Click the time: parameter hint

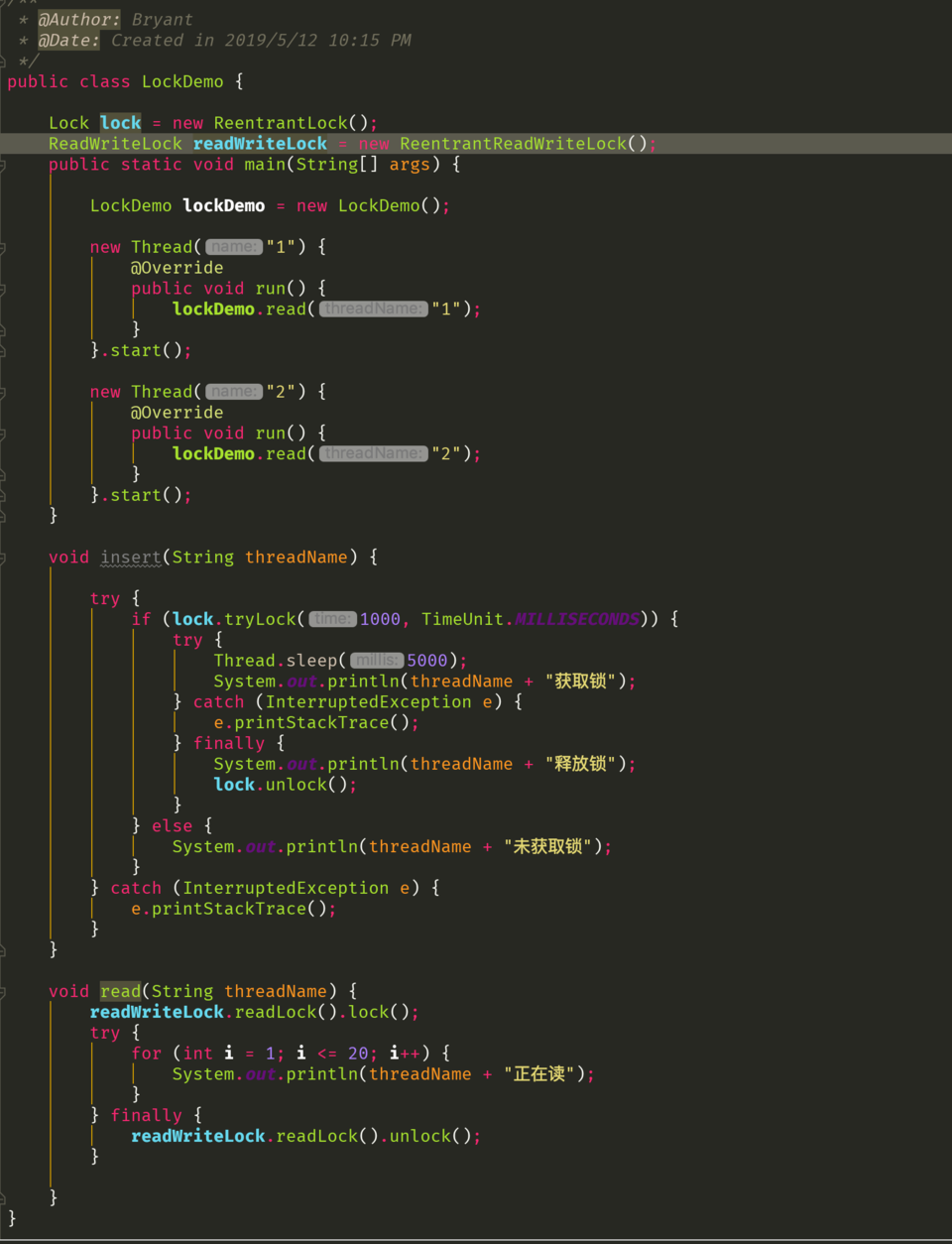click(332, 619)
